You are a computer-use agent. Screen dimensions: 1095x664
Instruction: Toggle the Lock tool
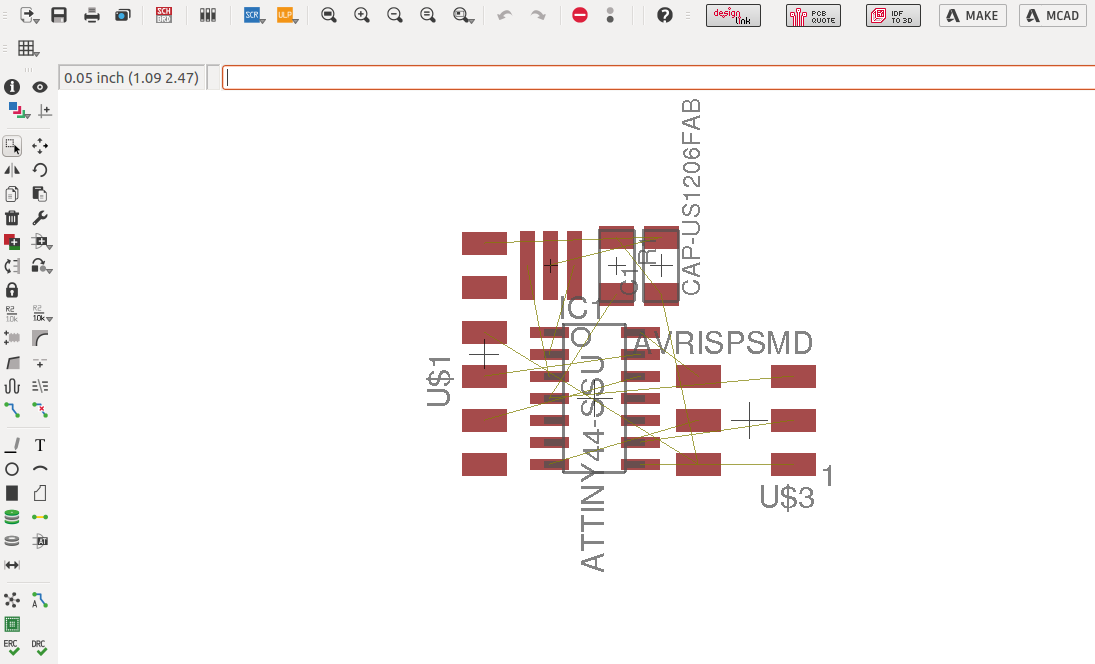pyautogui.click(x=12, y=290)
